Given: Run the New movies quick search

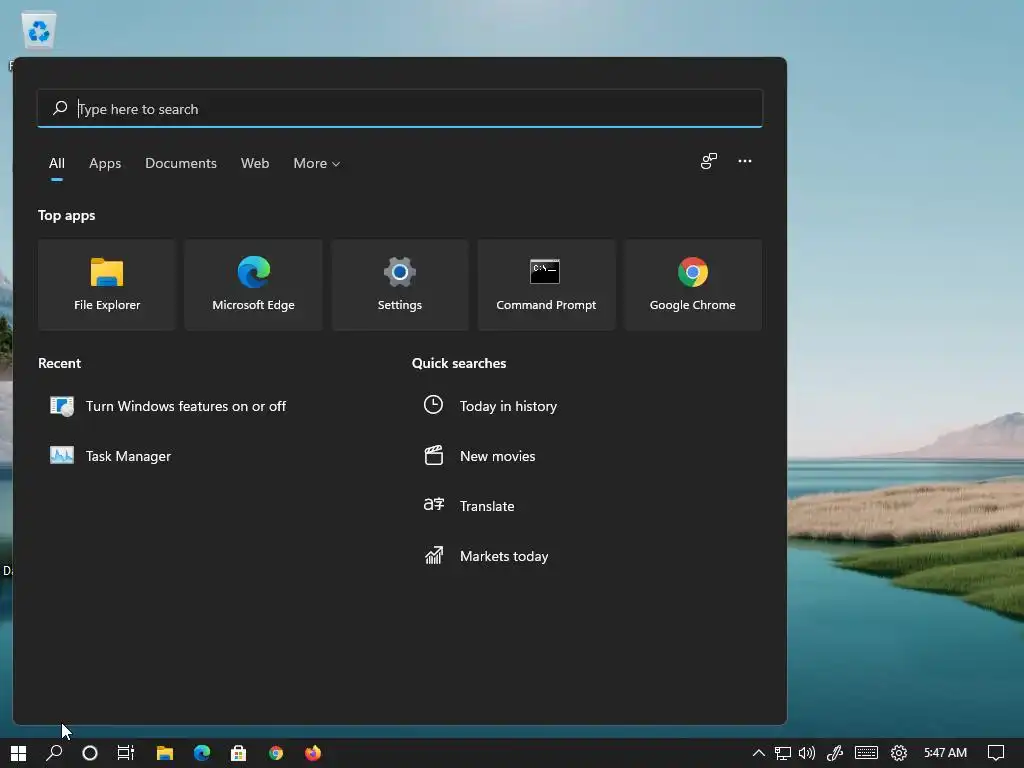Looking at the screenshot, I should click(x=479, y=456).
